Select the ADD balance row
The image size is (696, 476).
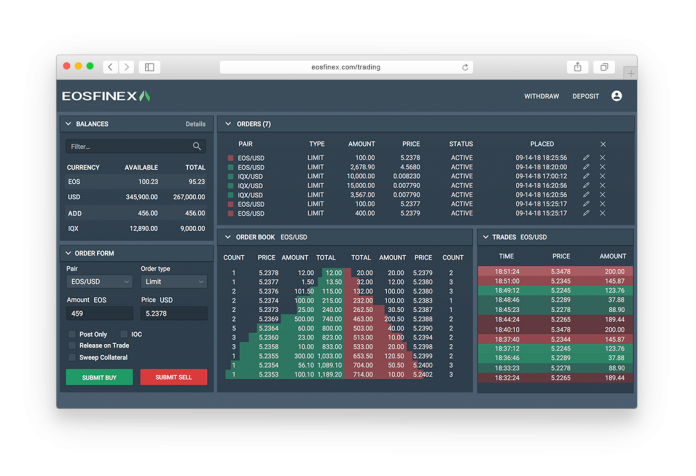[x=136, y=214]
